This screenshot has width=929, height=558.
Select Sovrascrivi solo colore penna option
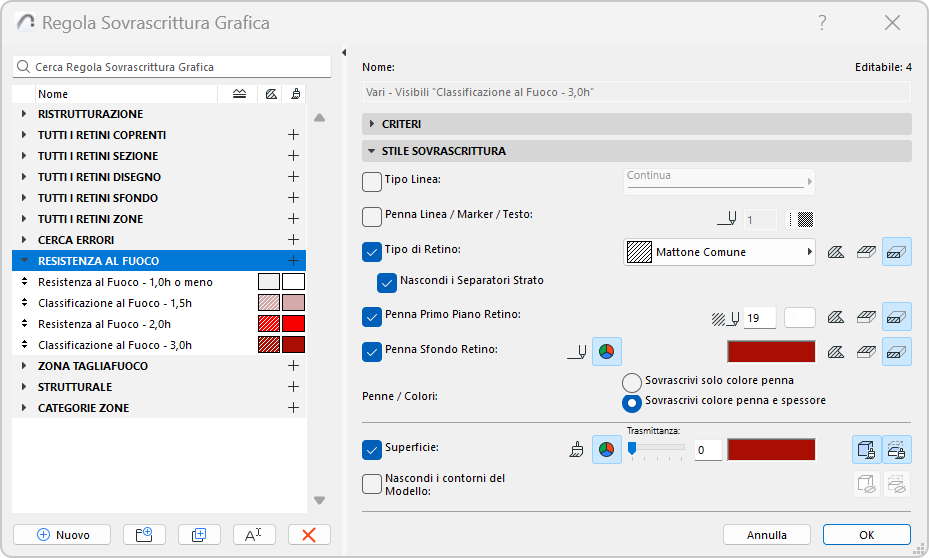(x=631, y=381)
